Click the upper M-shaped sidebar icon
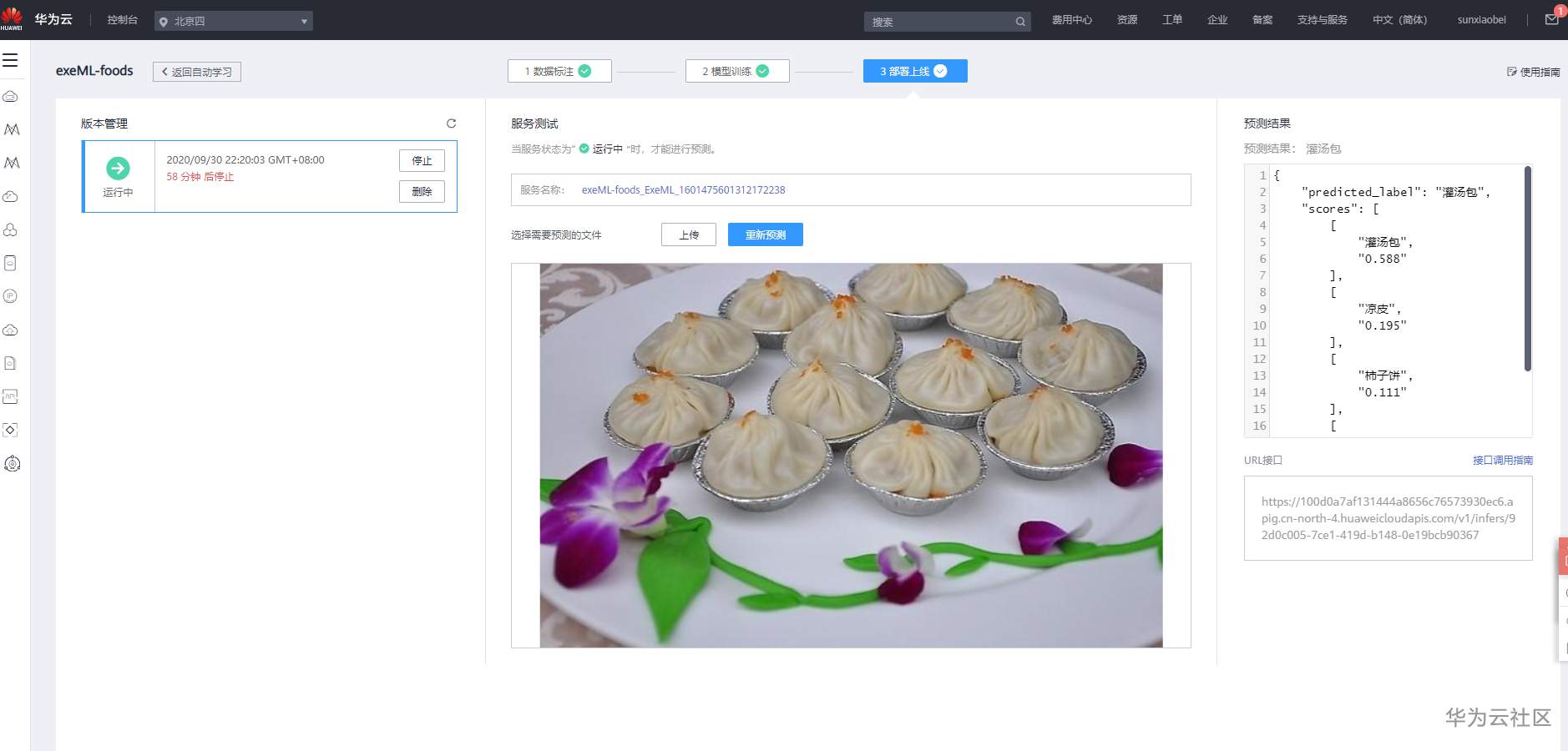This screenshot has width=1568, height=751. coord(11,129)
